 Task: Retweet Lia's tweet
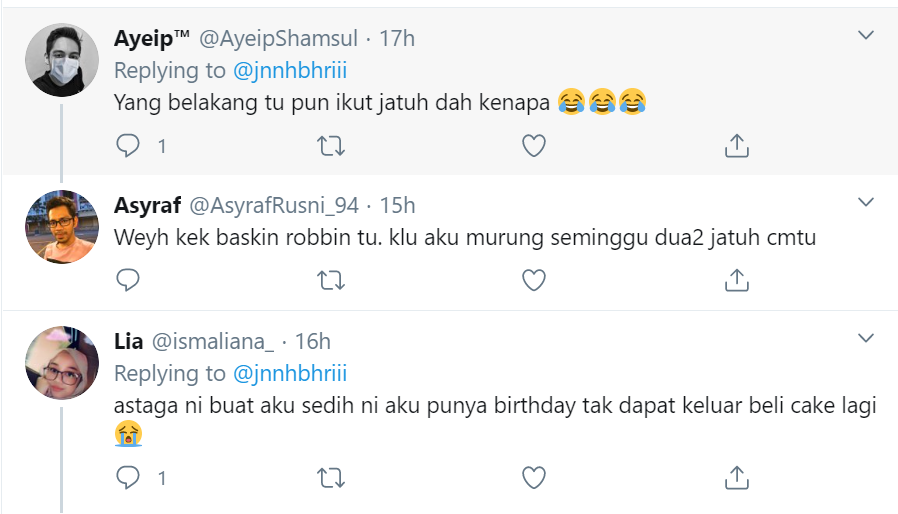[331, 477]
